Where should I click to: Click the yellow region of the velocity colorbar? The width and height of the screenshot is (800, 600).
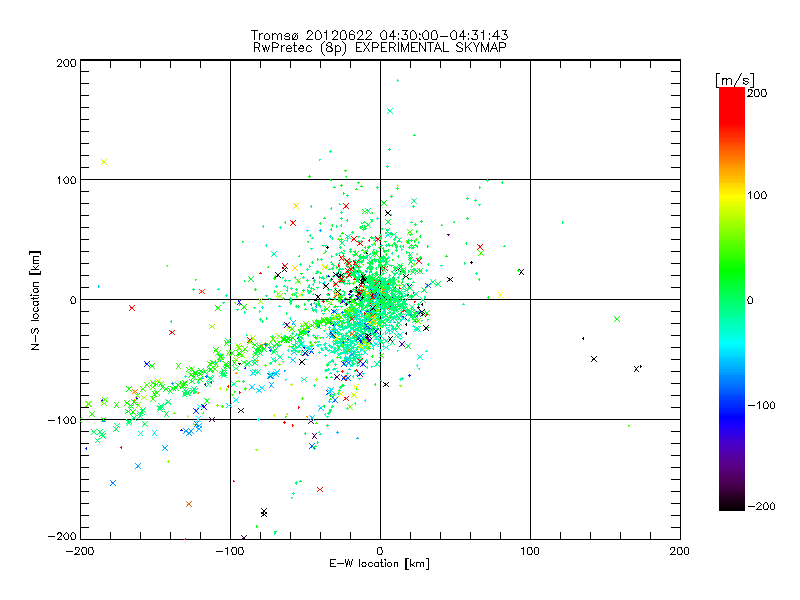click(732, 196)
